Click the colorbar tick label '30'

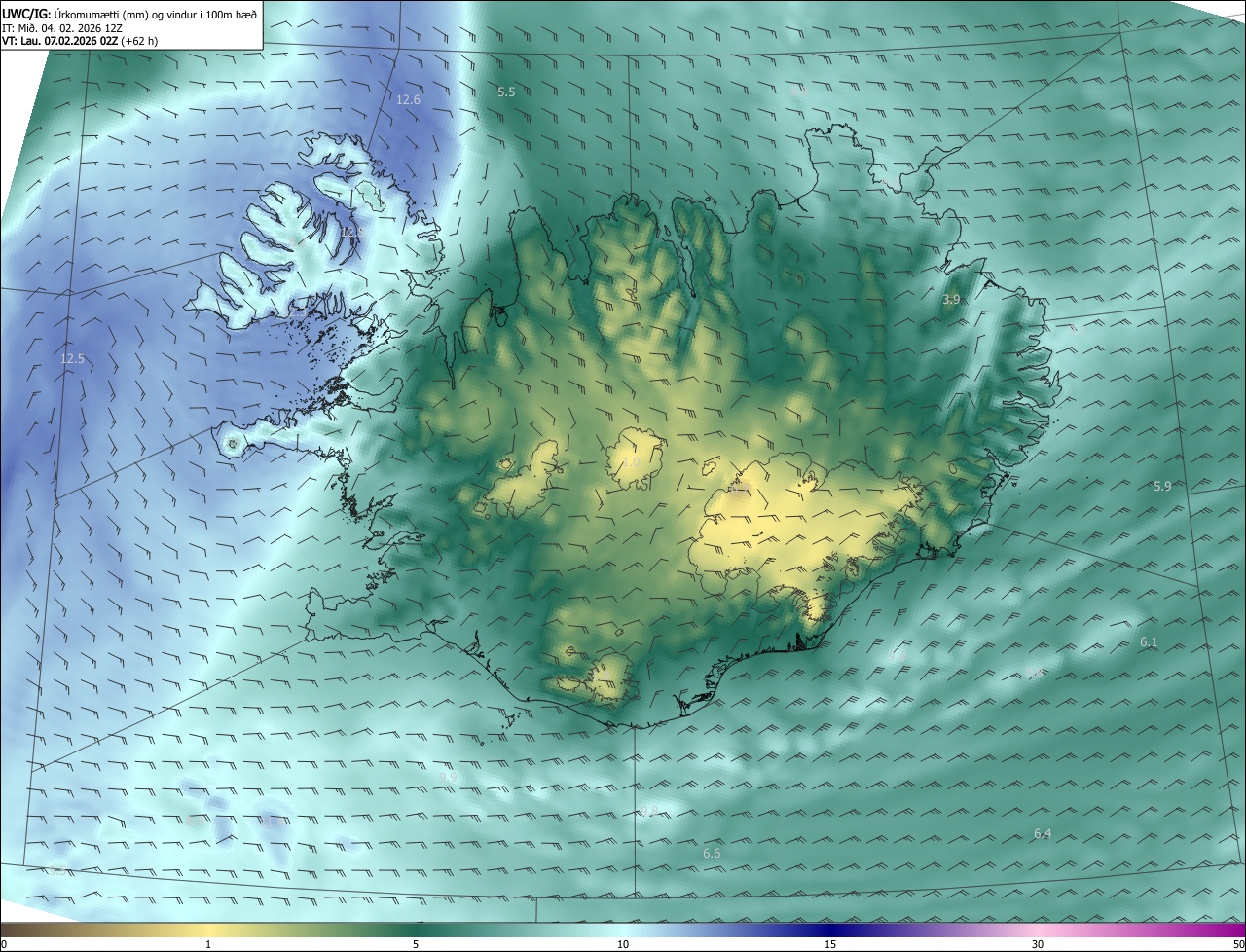point(1038,944)
